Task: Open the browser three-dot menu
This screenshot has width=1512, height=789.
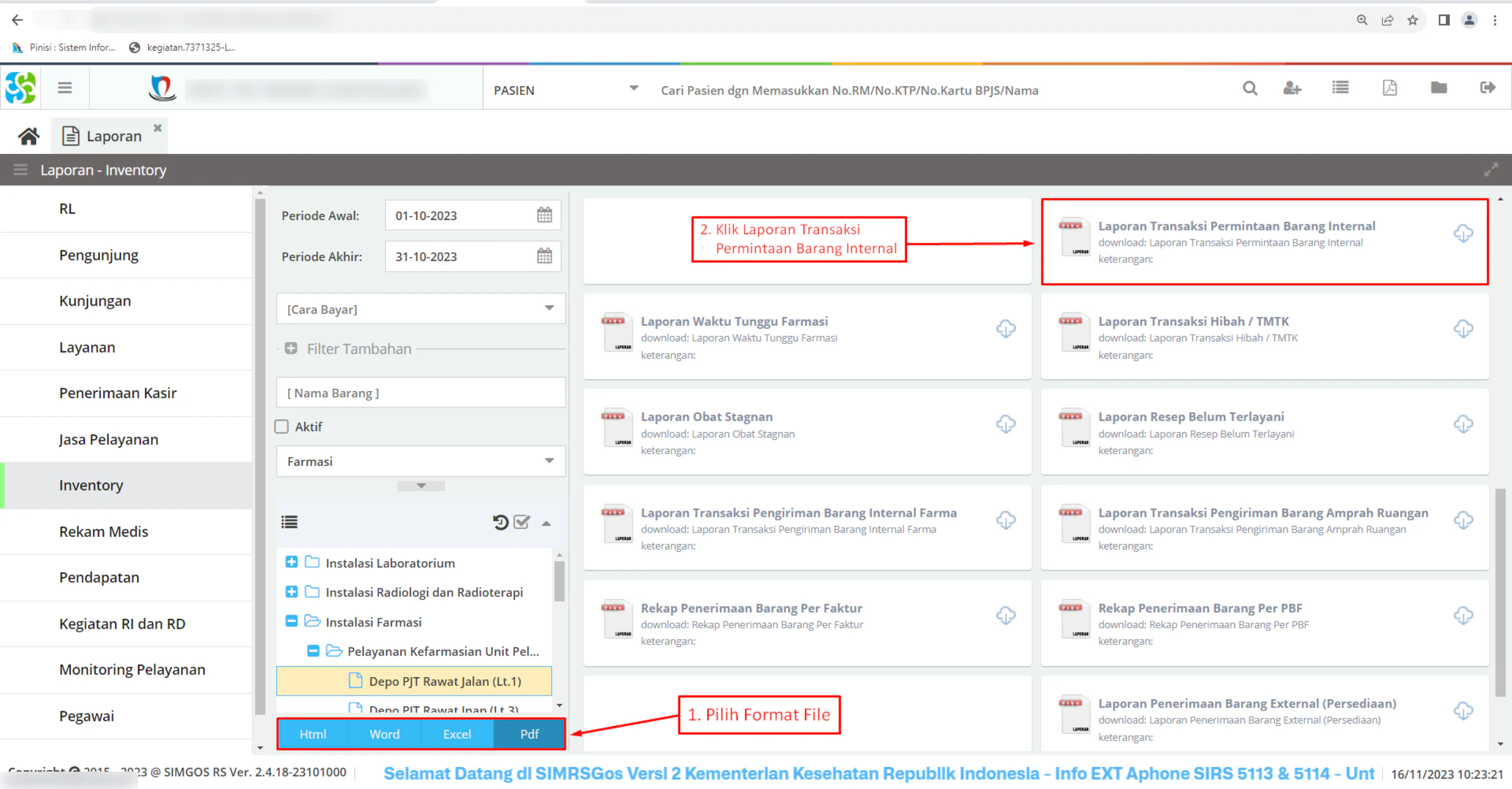Action: tap(1495, 20)
